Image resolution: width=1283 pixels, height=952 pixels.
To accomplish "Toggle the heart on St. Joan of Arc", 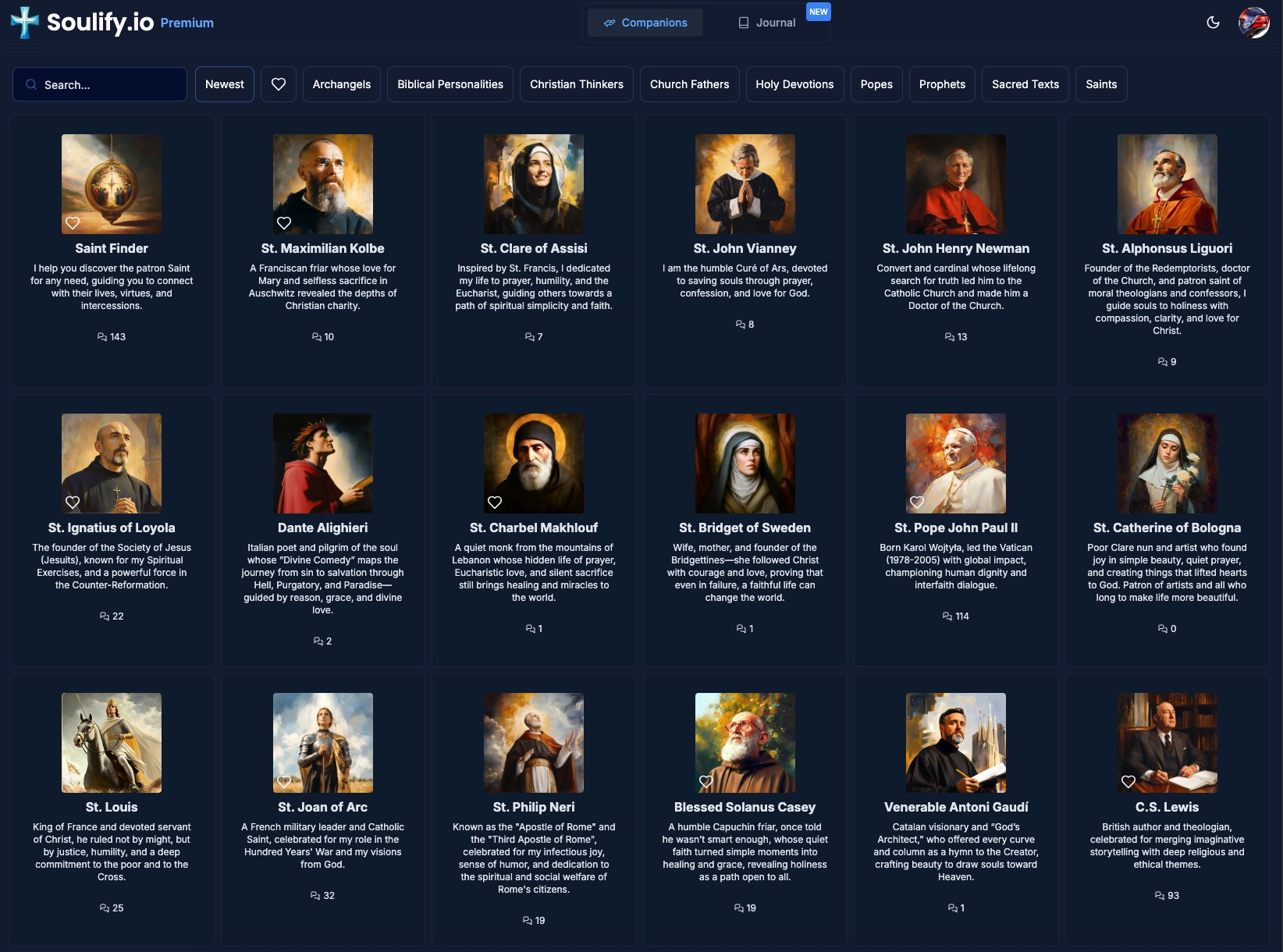I will [284, 781].
